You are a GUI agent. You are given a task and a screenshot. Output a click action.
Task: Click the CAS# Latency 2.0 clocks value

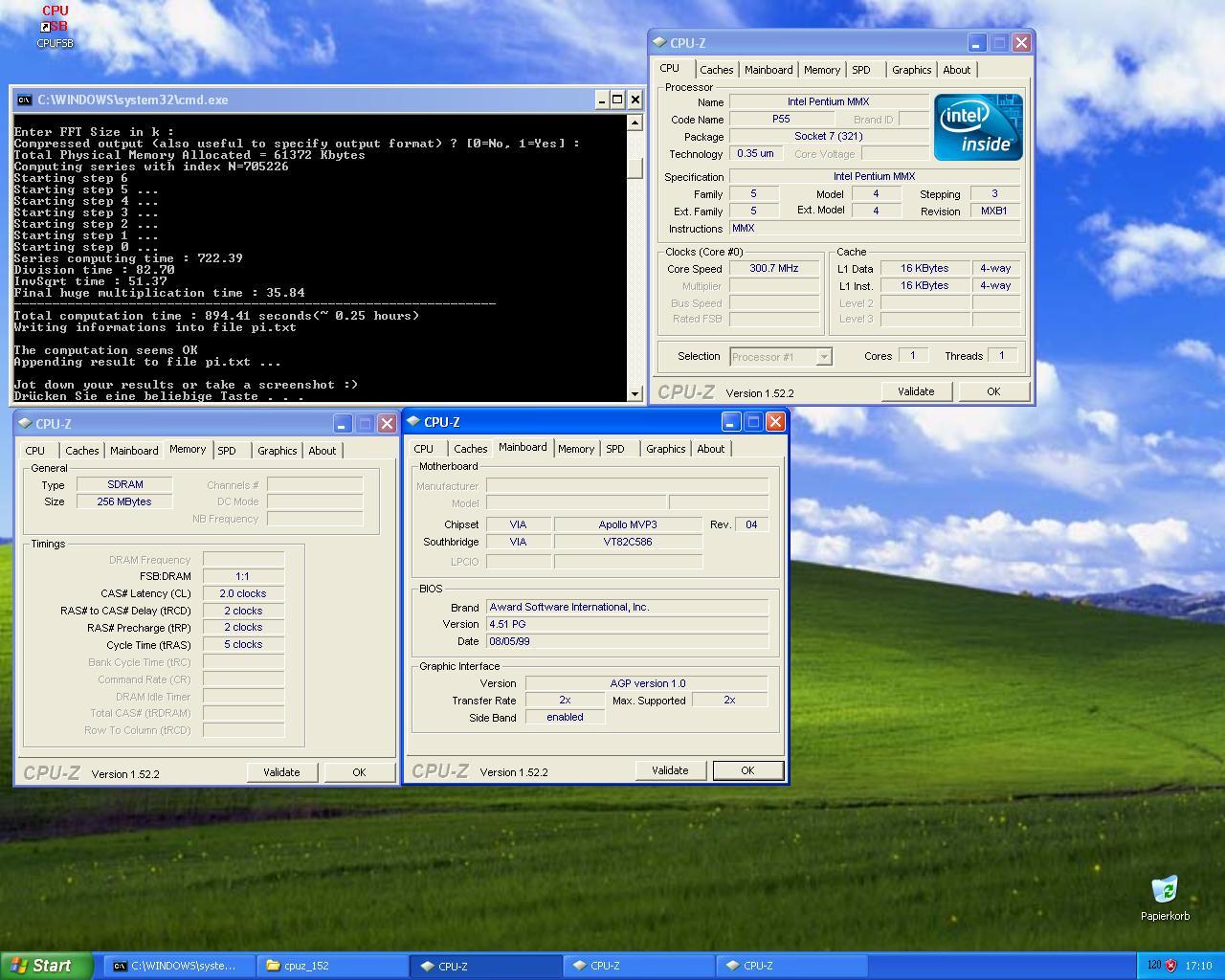click(x=243, y=593)
